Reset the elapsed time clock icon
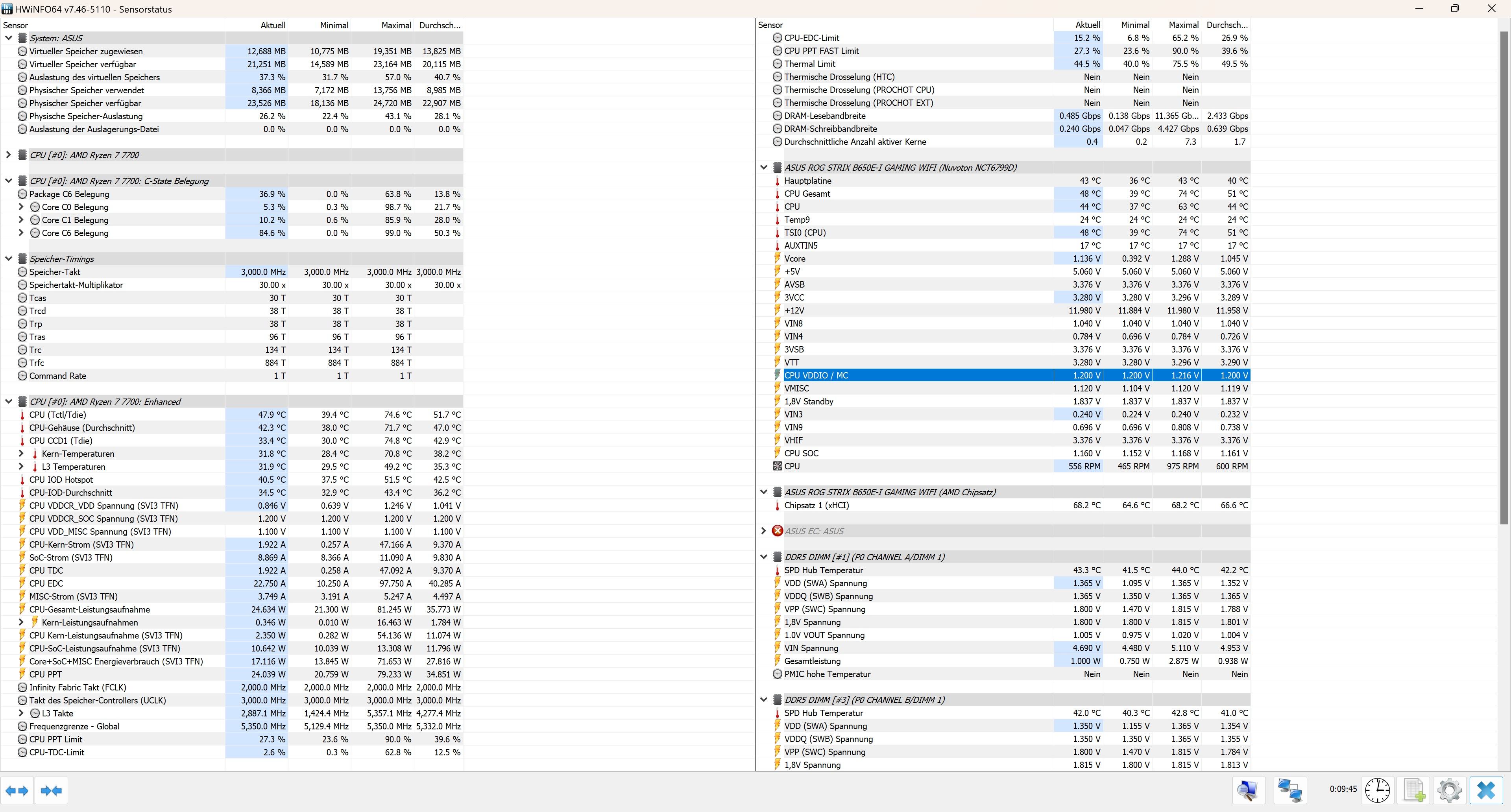This screenshot has width=1511, height=812. 1377,790
